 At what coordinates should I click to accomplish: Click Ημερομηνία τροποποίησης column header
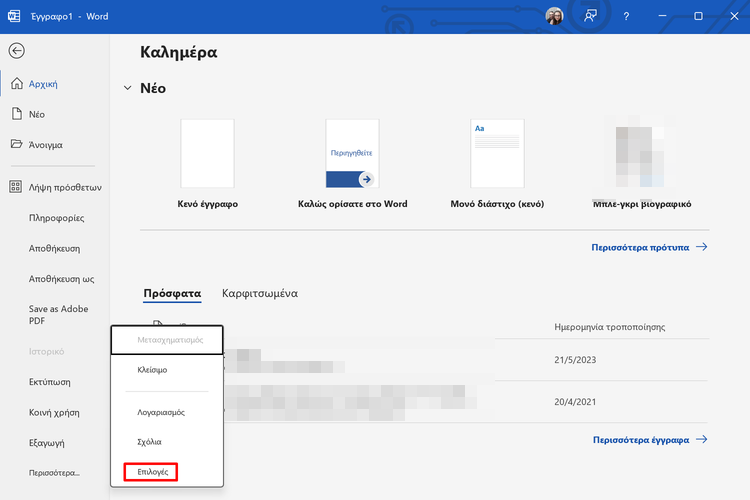click(609, 327)
